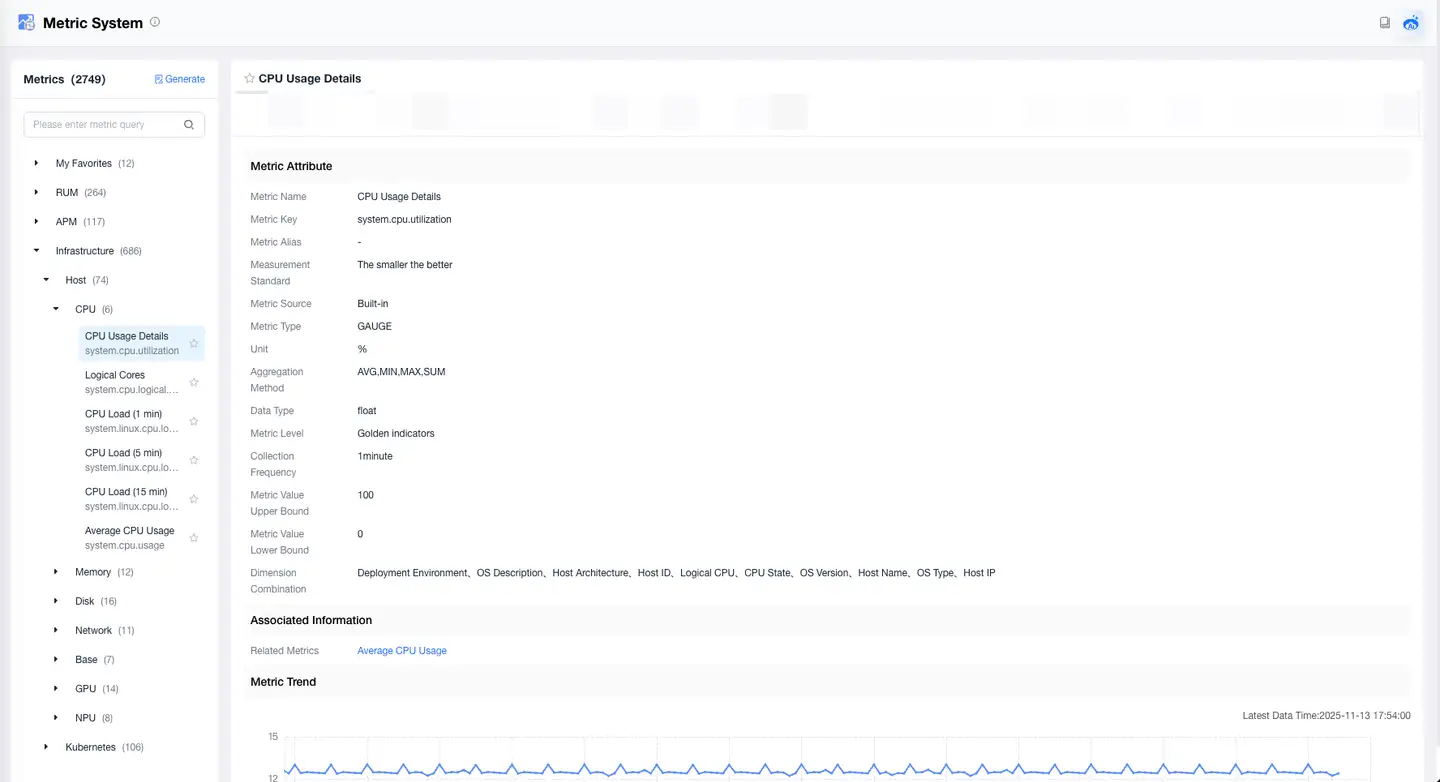Collapse the Infrastructure tree node

pos(37,251)
